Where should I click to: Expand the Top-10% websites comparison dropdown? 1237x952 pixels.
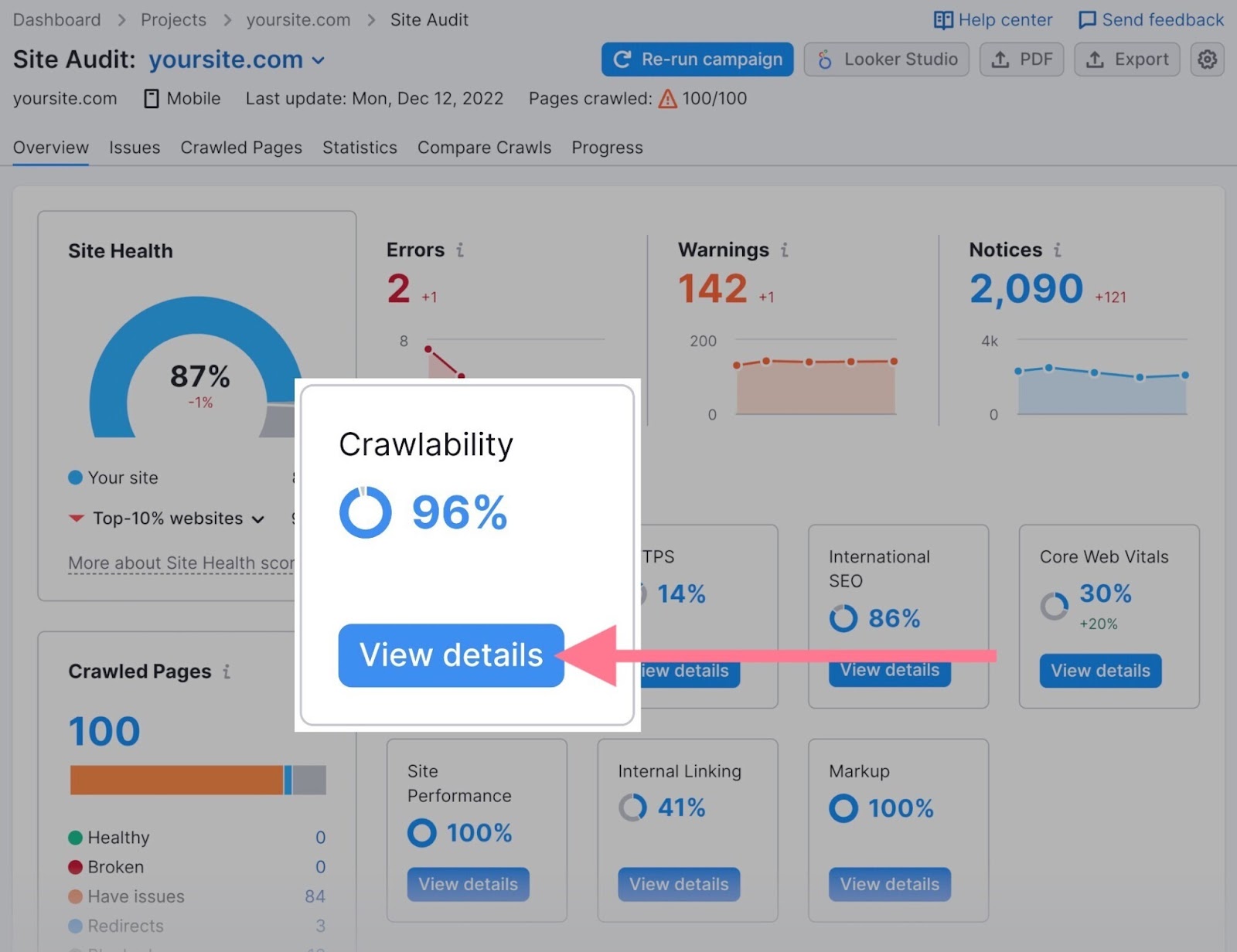click(258, 519)
